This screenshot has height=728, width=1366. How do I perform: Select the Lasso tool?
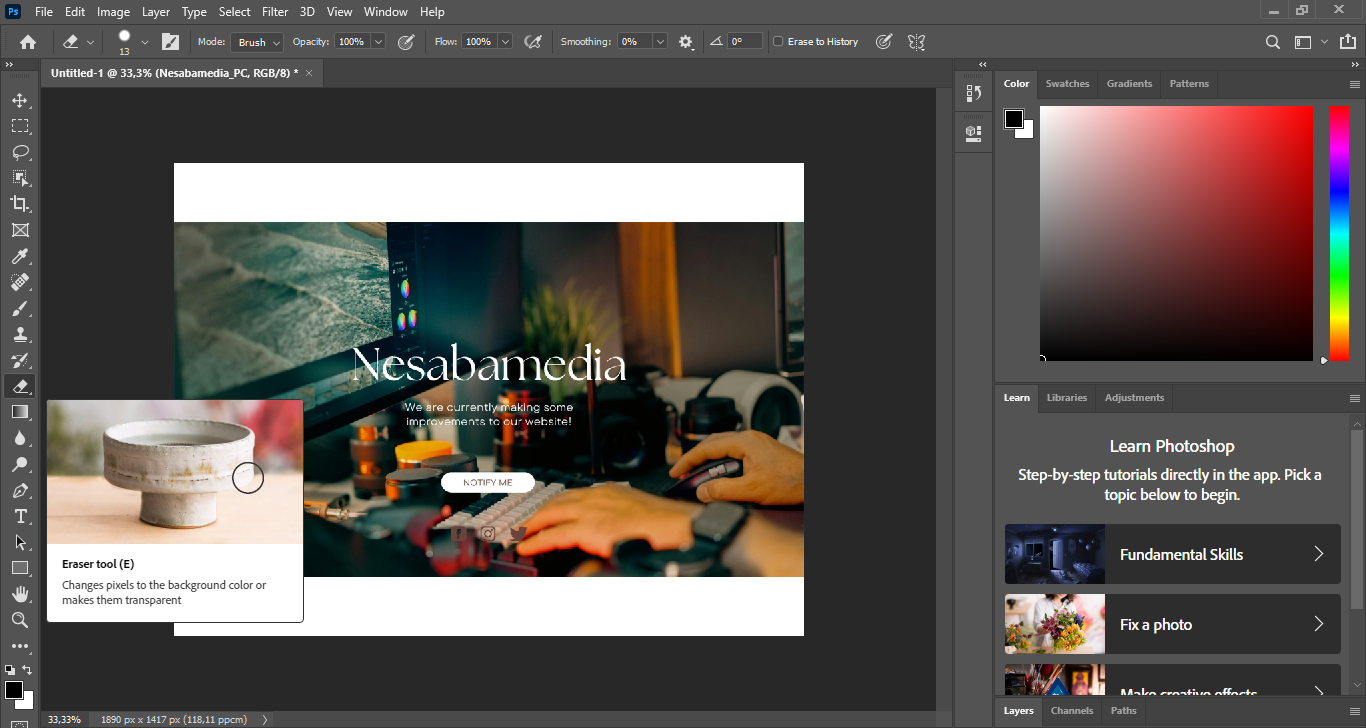click(20, 152)
